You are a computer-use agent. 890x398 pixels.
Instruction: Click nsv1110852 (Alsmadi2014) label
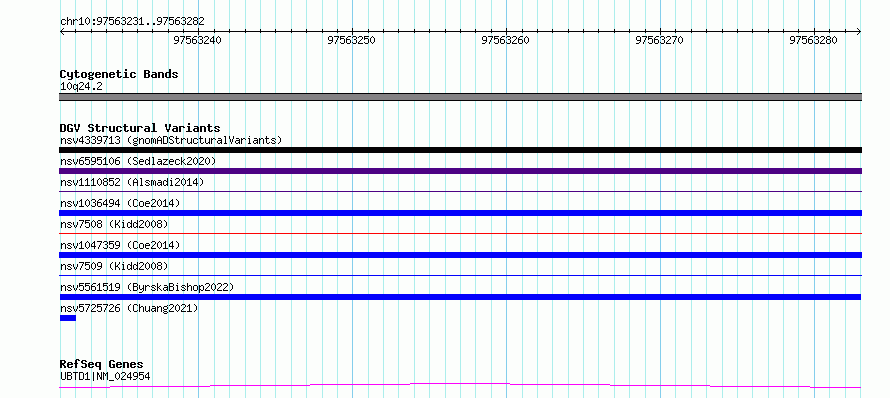click(x=132, y=182)
